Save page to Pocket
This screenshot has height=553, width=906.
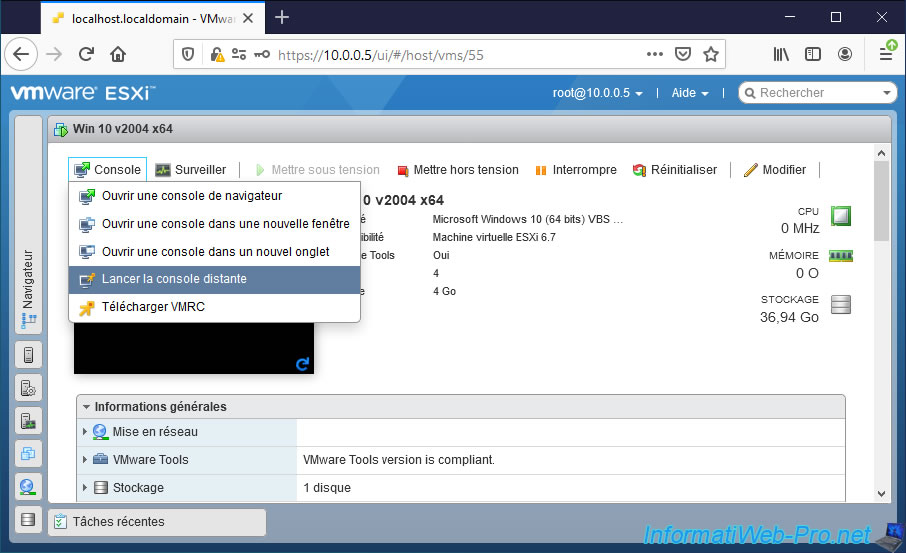click(x=683, y=54)
